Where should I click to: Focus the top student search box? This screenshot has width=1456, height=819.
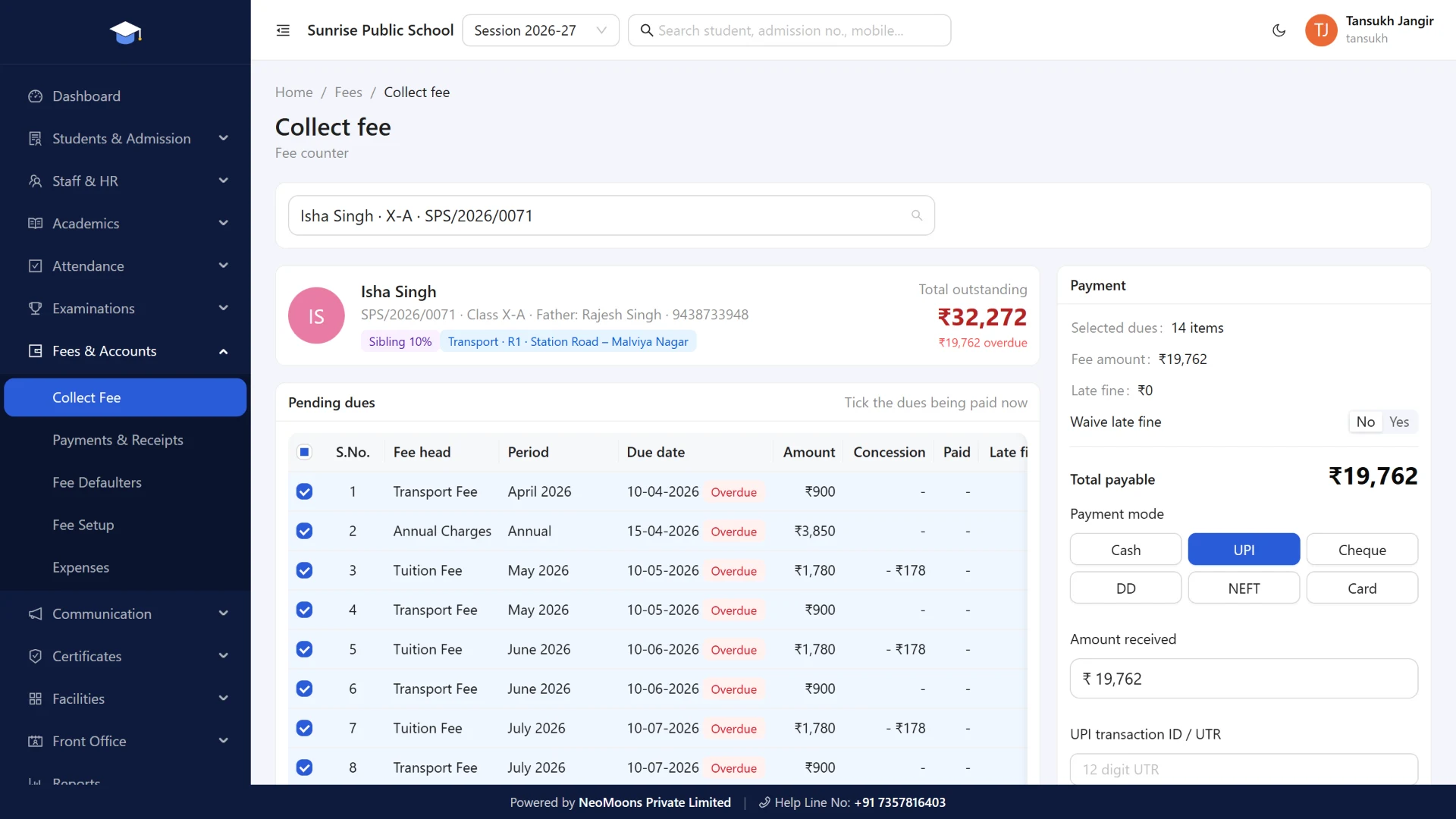pyautogui.click(x=789, y=30)
